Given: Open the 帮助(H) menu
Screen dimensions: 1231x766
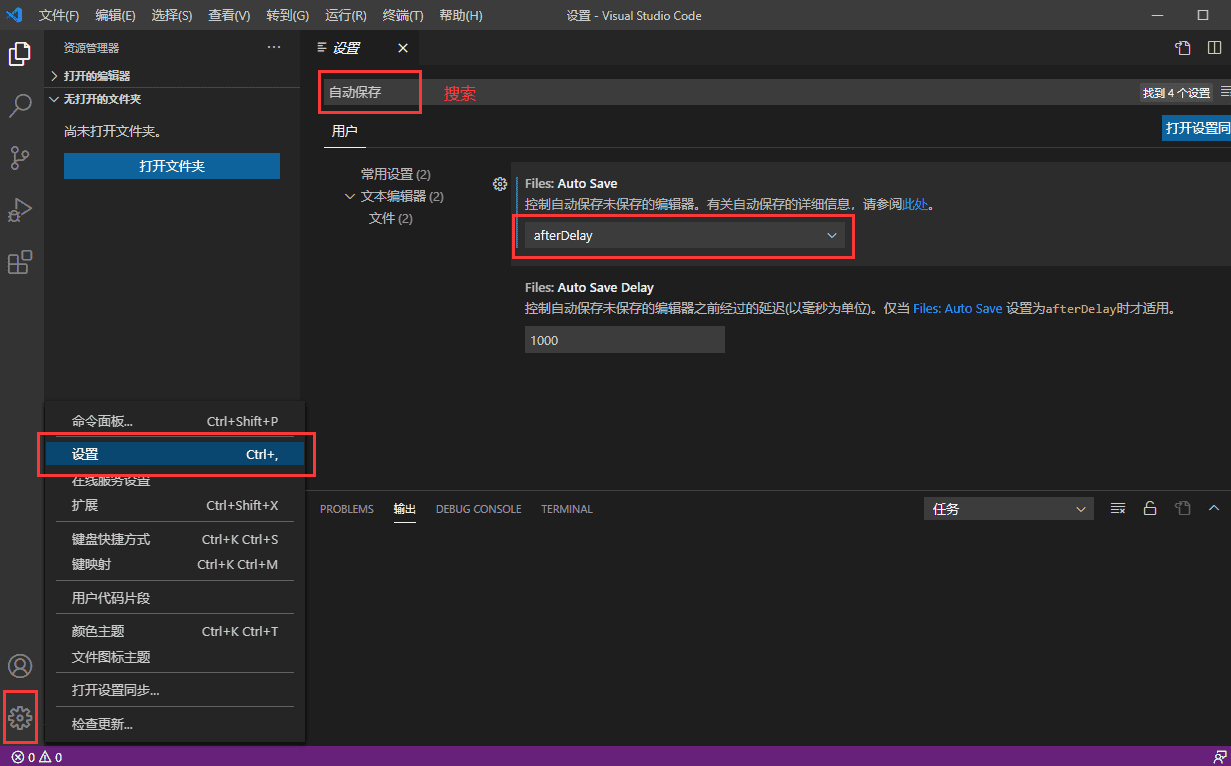Looking at the screenshot, I should coord(461,16).
